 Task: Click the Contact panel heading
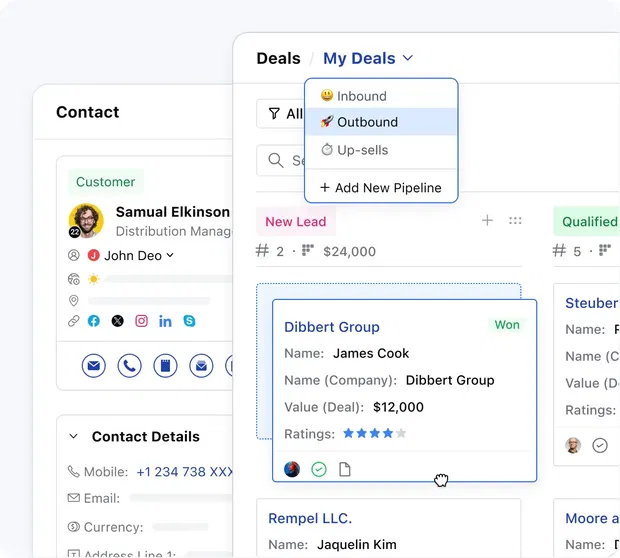(x=87, y=112)
